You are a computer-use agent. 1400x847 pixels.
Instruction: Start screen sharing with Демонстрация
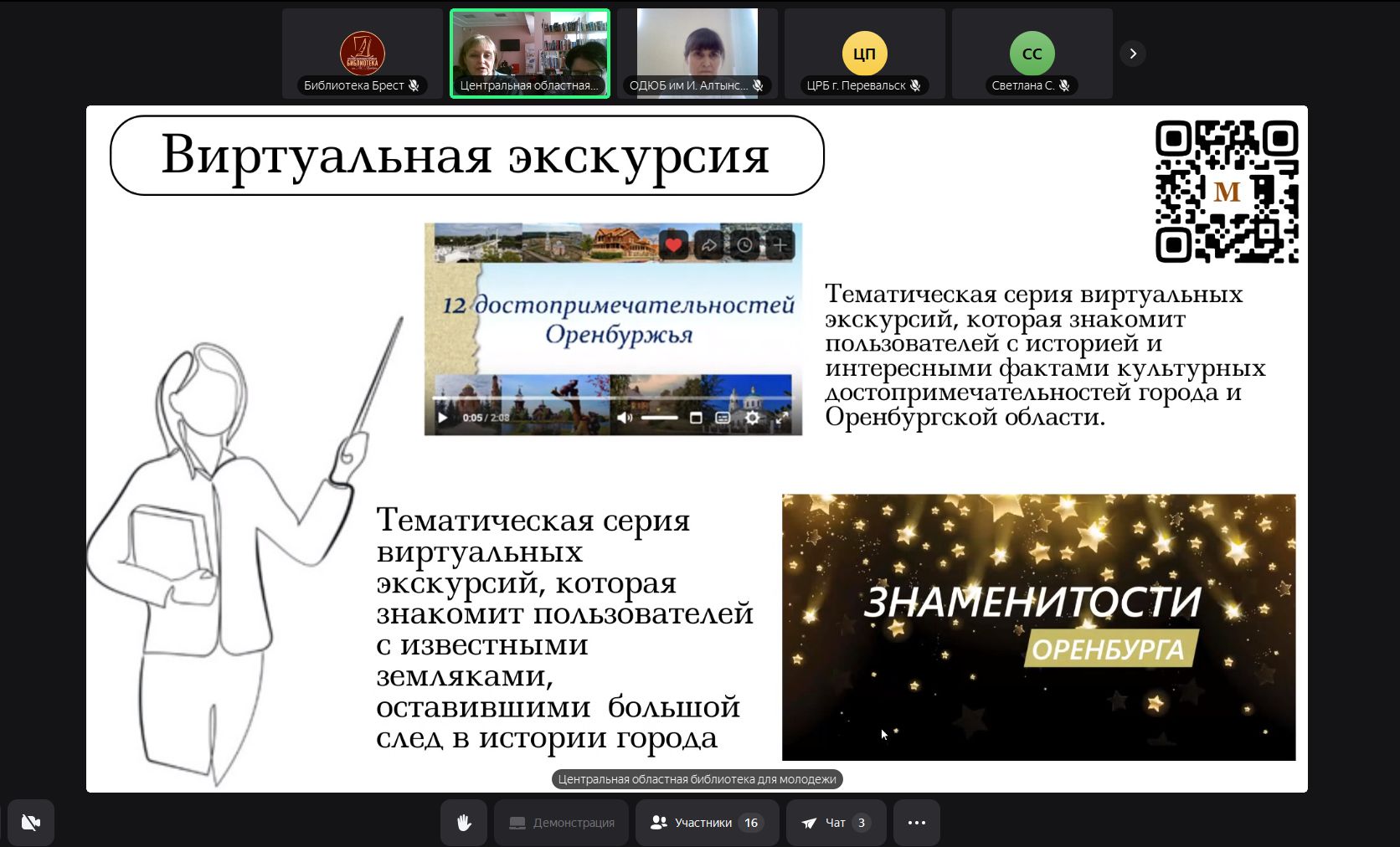click(561, 823)
